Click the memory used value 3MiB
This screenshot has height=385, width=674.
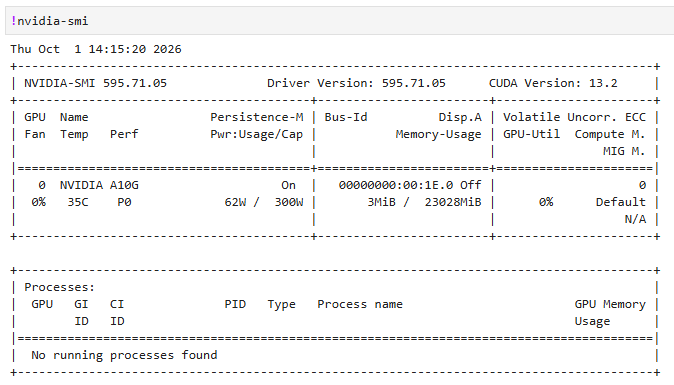click(x=381, y=202)
